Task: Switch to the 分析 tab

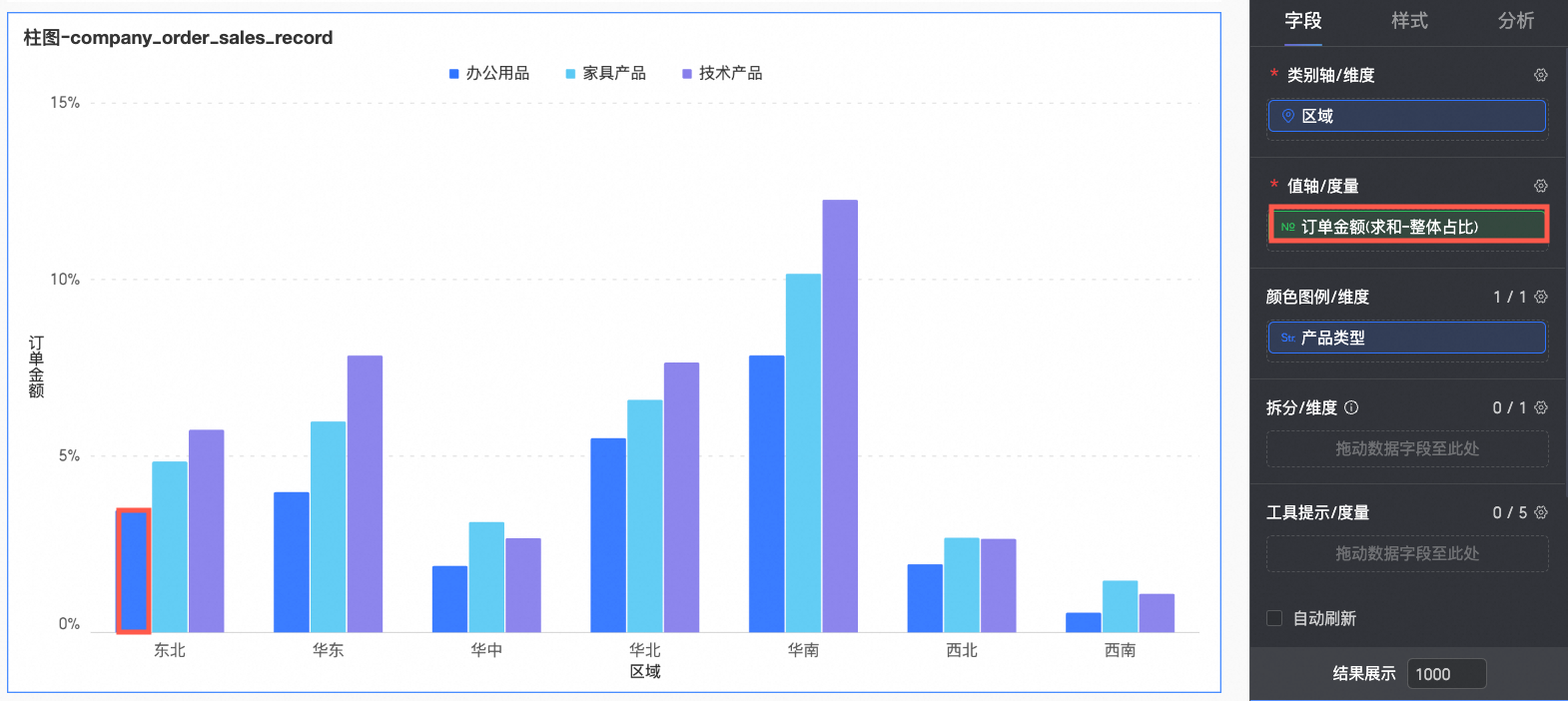Action: point(1515,21)
